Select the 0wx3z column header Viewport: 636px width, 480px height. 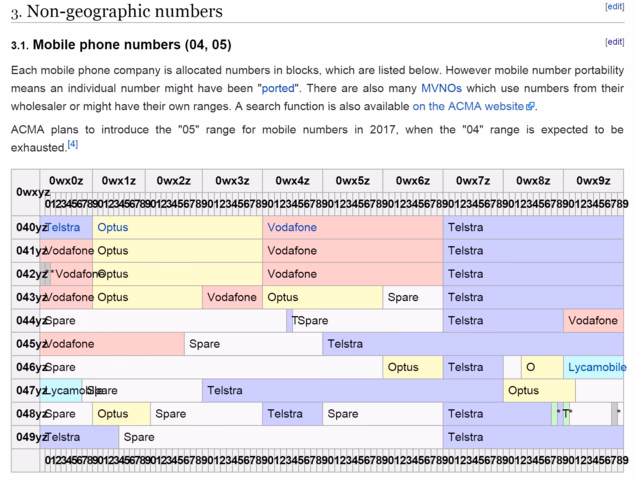click(x=232, y=181)
